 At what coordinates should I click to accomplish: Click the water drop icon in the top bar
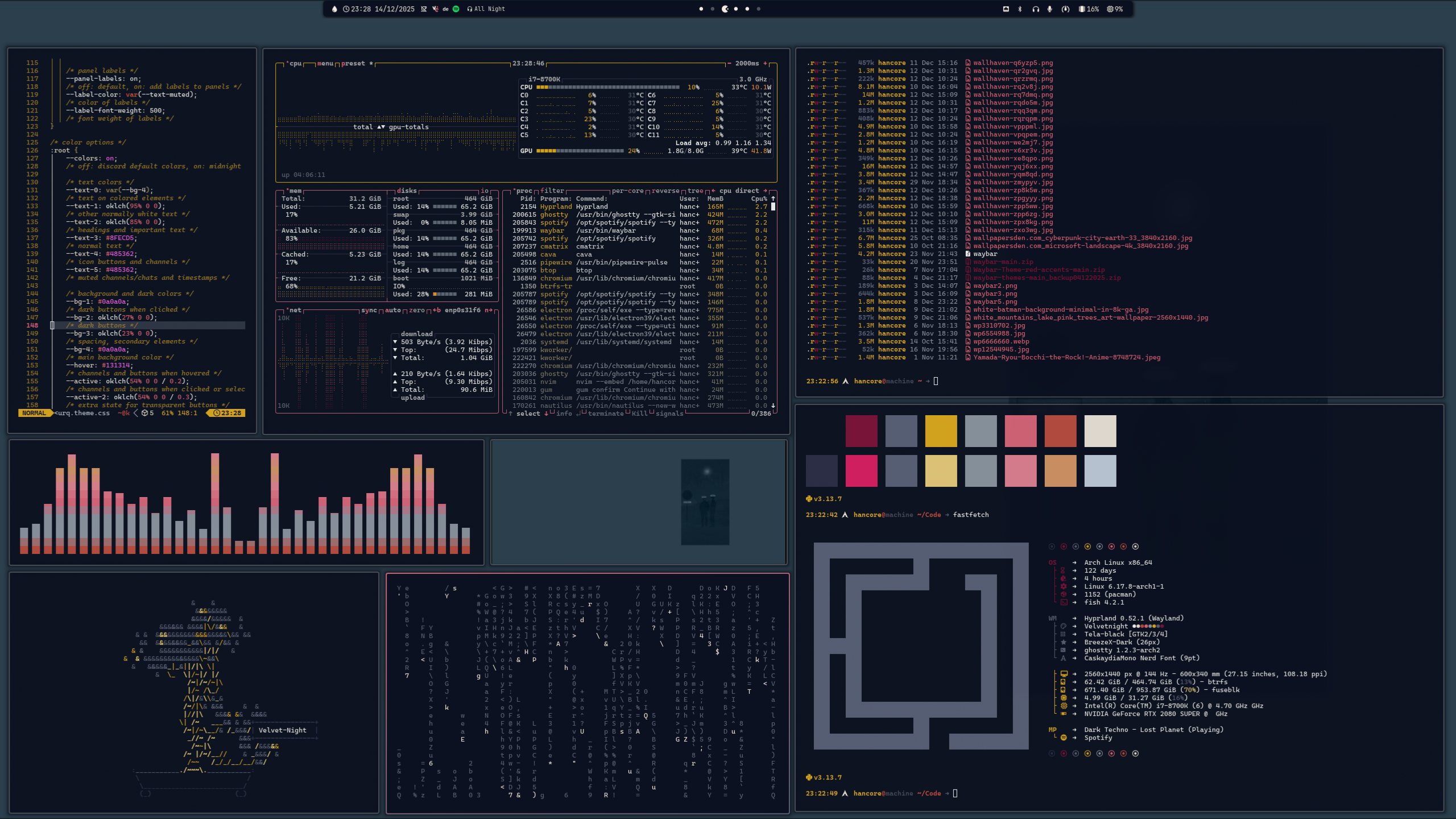(334, 9)
